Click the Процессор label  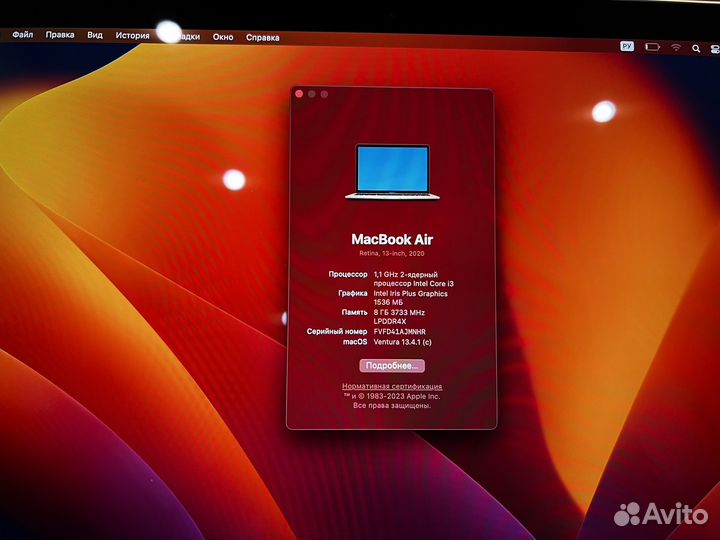pos(348,274)
